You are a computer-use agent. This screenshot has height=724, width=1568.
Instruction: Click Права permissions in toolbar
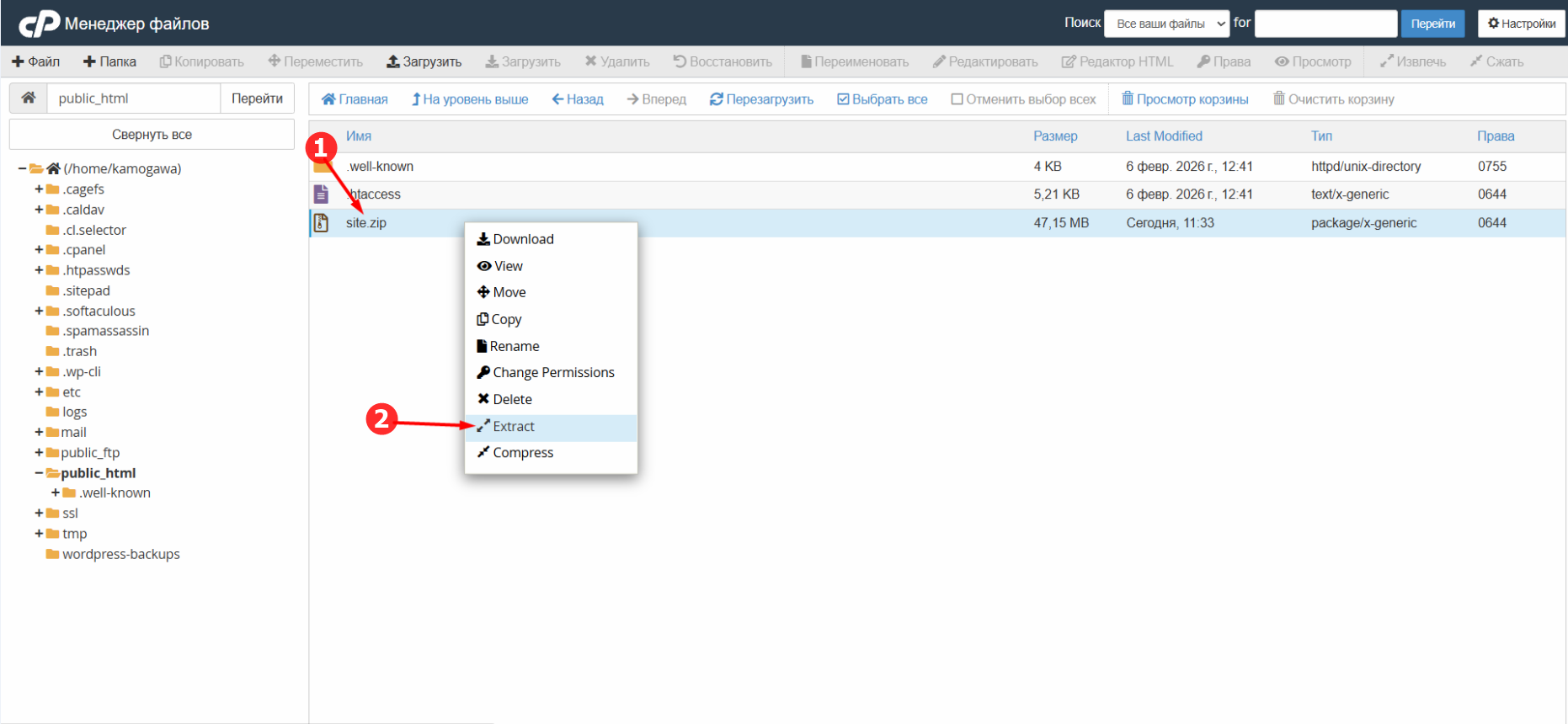click(x=1224, y=61)
